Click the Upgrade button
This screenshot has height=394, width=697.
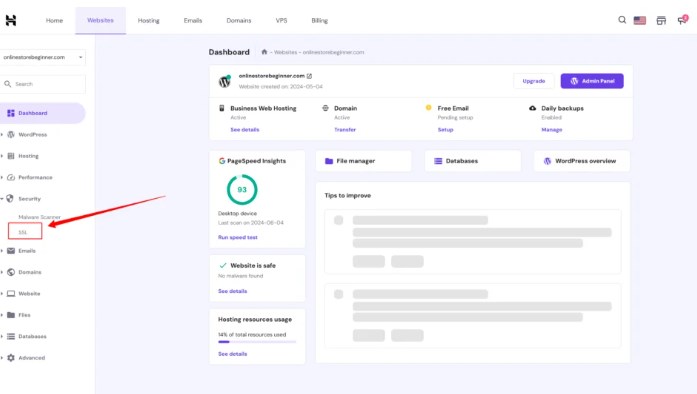[533, 81]
